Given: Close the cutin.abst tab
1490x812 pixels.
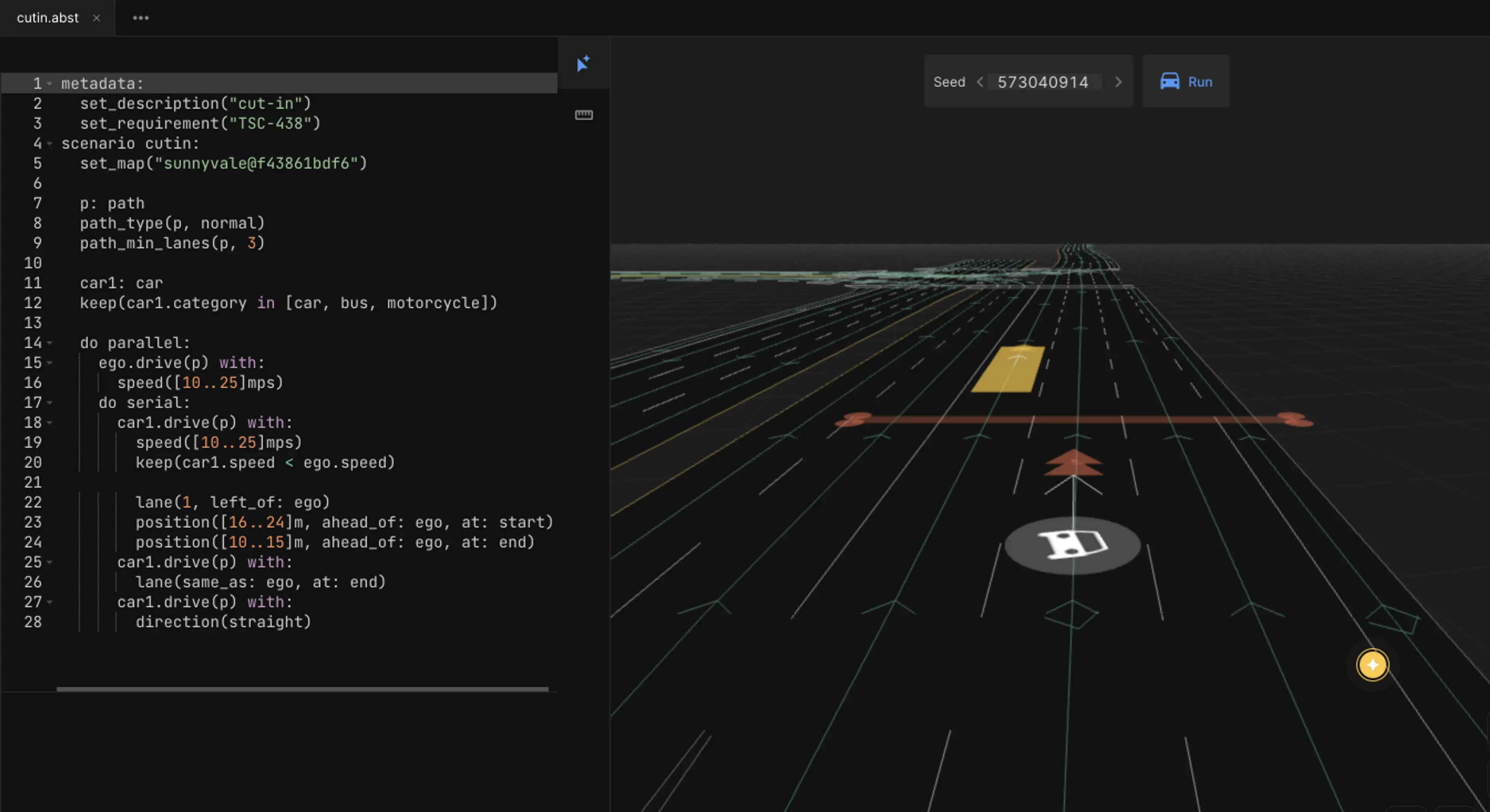Looking at the screenshot, I should pyautogui.click(x=97, y=18).
